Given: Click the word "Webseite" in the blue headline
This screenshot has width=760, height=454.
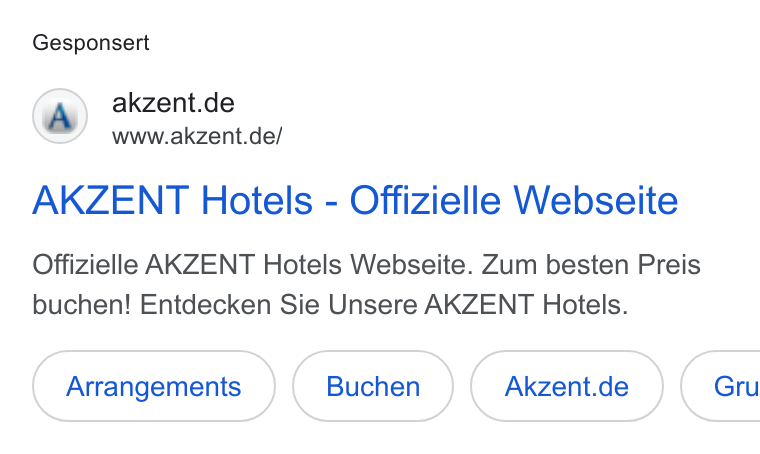Looking at the screenshot, I should (x=596, y=200).
